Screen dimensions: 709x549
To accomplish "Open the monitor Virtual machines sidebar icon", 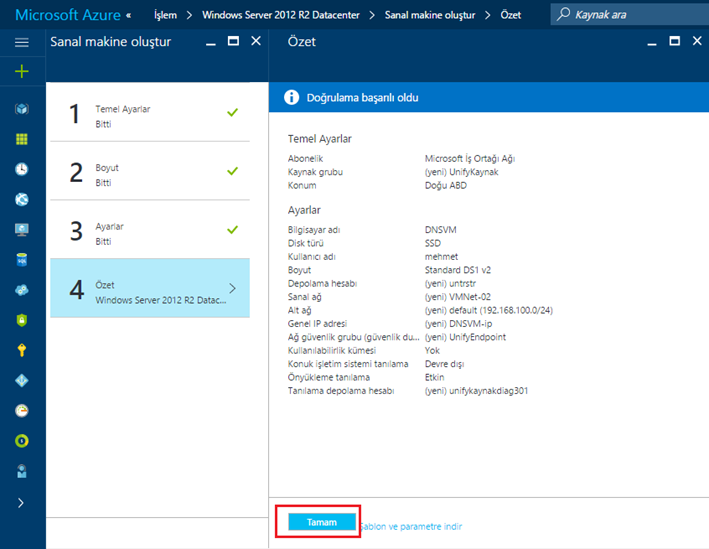I will click(22, 229).
